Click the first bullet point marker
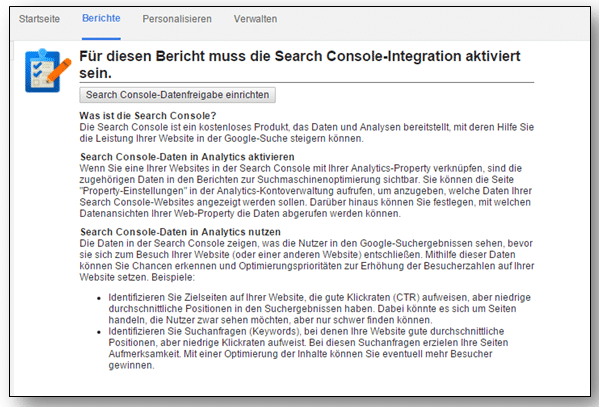Screen dimensions: 599x407 tap(99, 298)
